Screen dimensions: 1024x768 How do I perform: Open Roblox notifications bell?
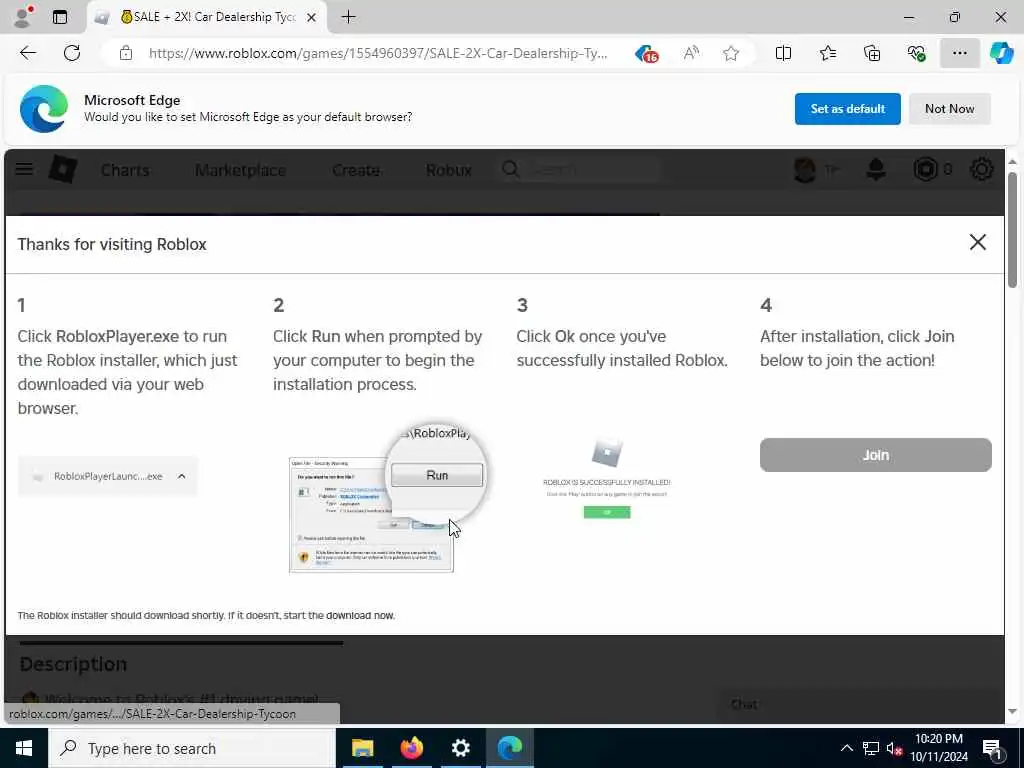point(876,170)
